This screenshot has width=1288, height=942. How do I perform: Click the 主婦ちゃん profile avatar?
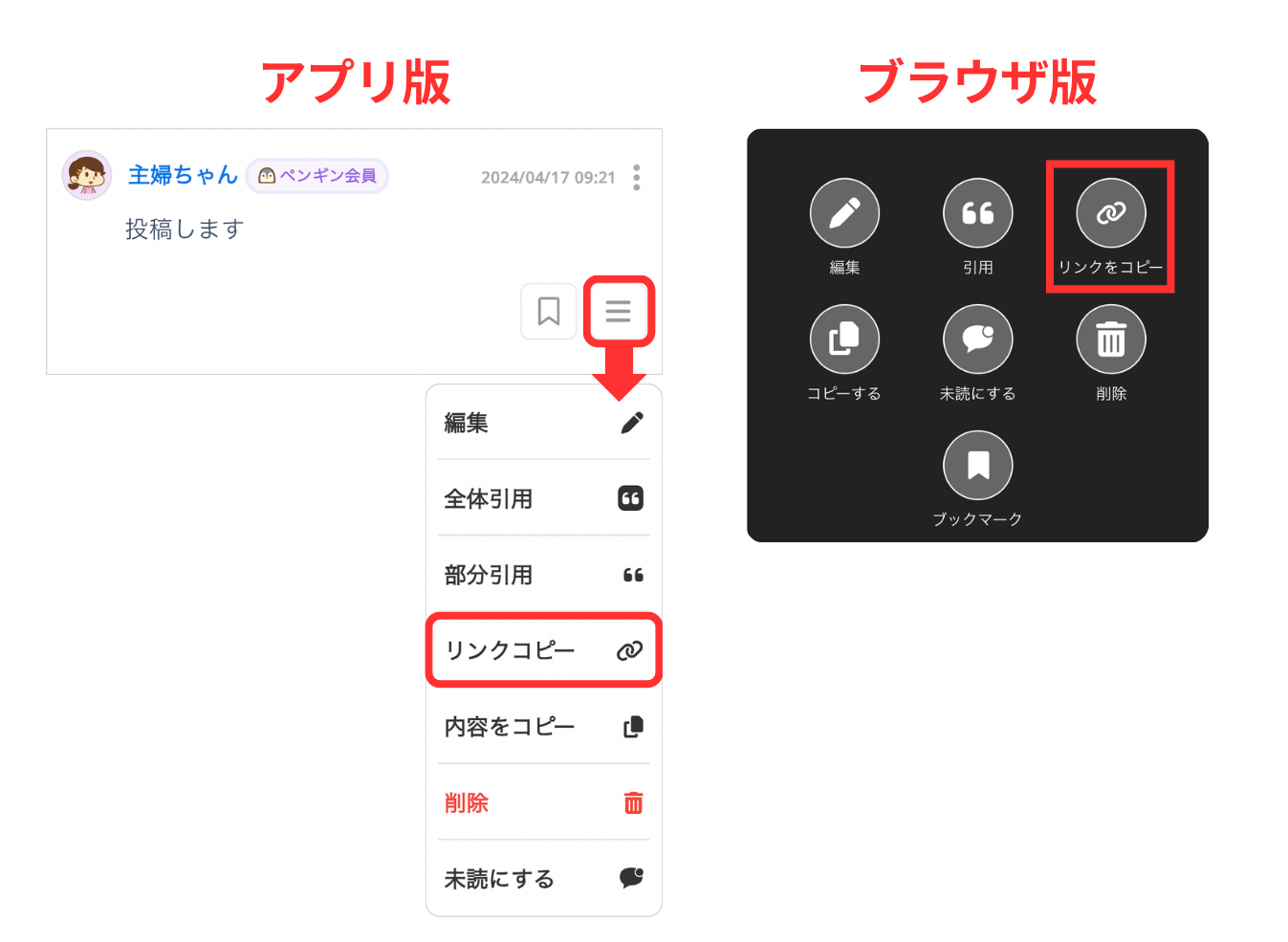87,175
